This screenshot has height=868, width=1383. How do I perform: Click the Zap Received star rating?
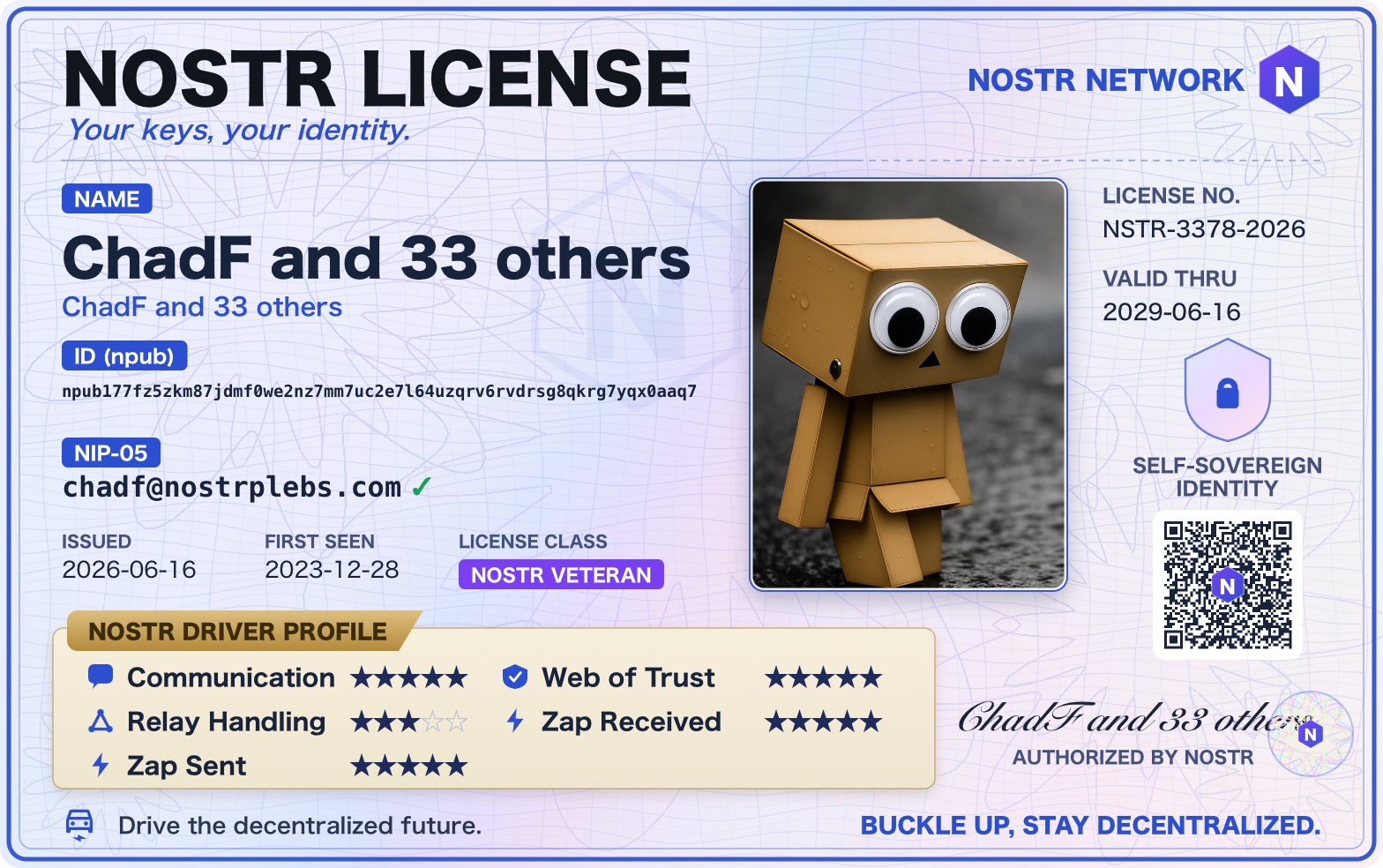823,722
